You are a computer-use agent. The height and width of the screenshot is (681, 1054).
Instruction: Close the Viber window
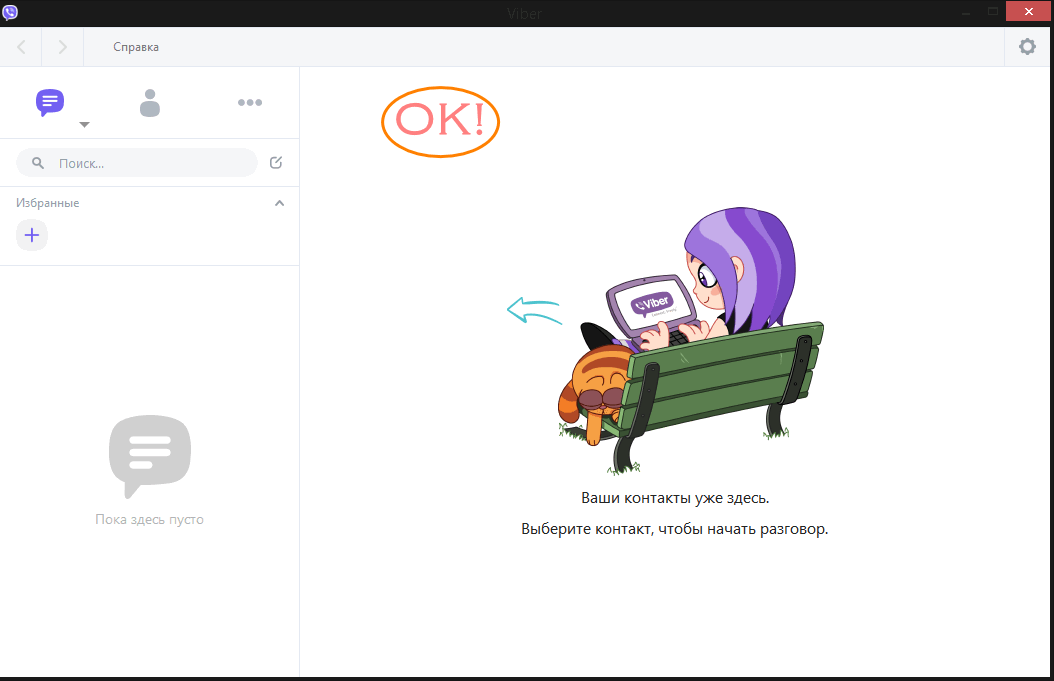click(x=1028, y=11)
